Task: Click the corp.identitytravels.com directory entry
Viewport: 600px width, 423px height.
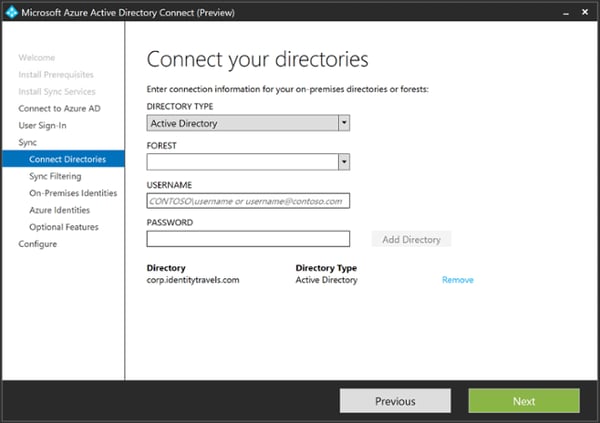Action: (193, 280)
